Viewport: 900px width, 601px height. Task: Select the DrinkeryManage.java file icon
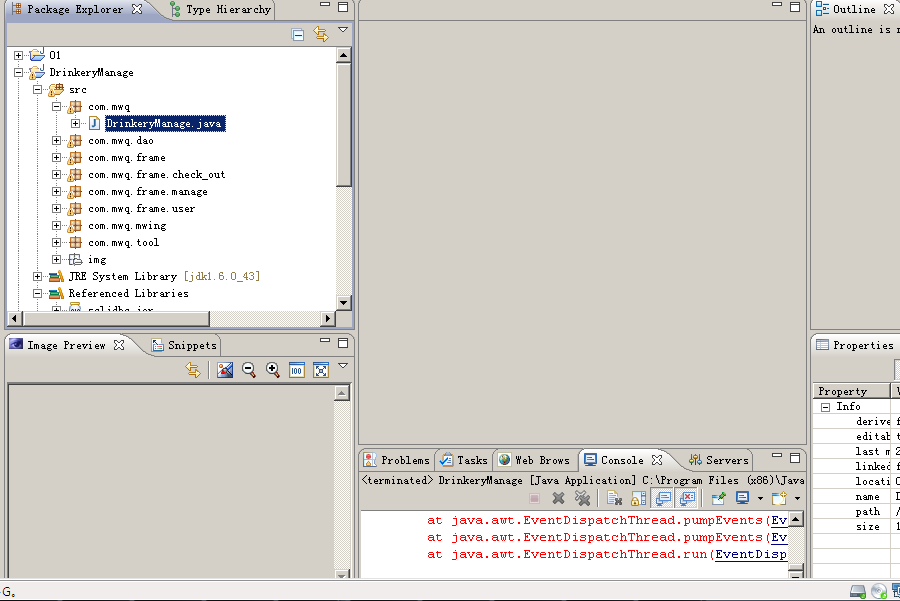point(95,123)
